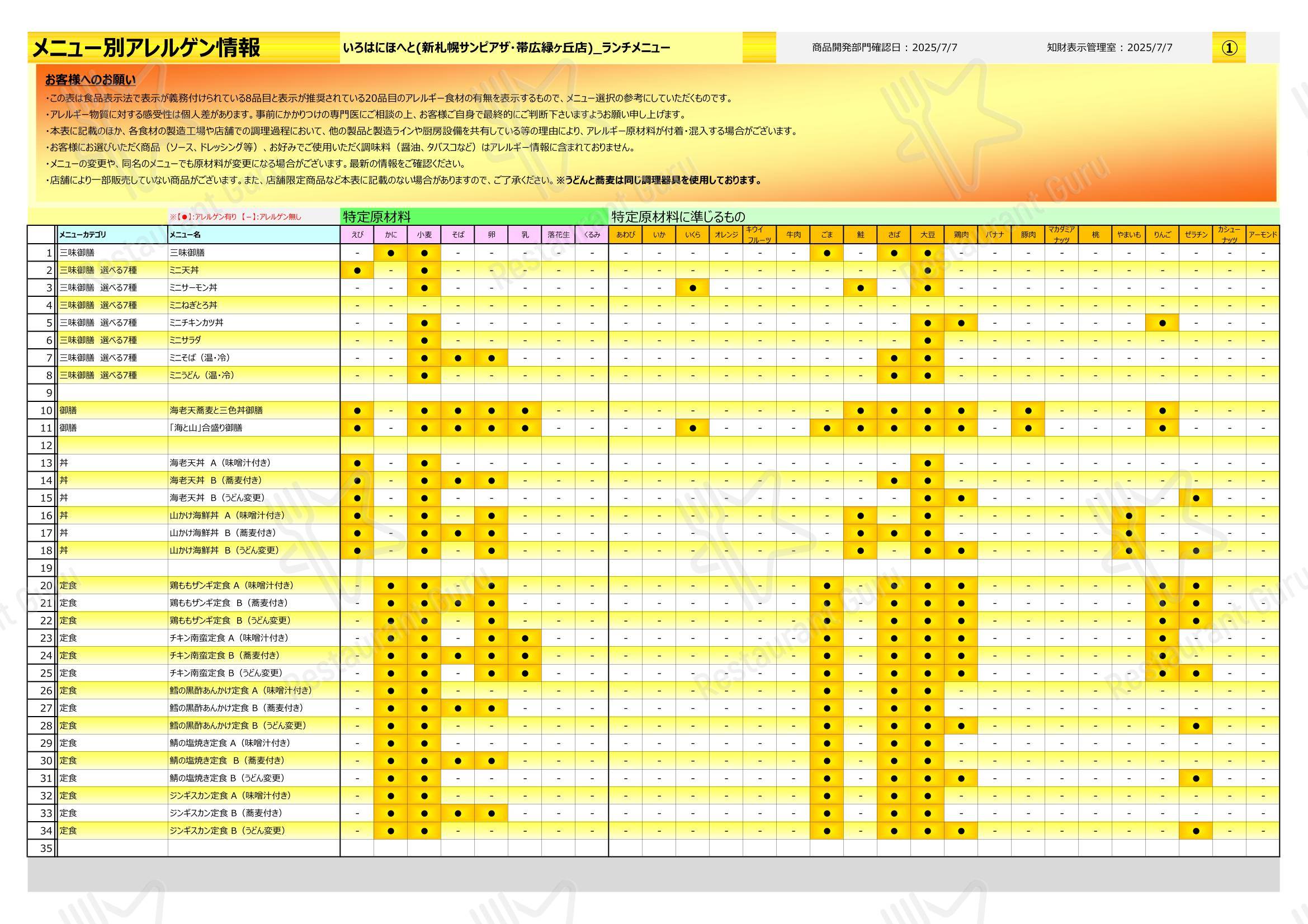Select the menu name ミニ天丼
The width and height of the screenshot is (1308, 924).
185,271
